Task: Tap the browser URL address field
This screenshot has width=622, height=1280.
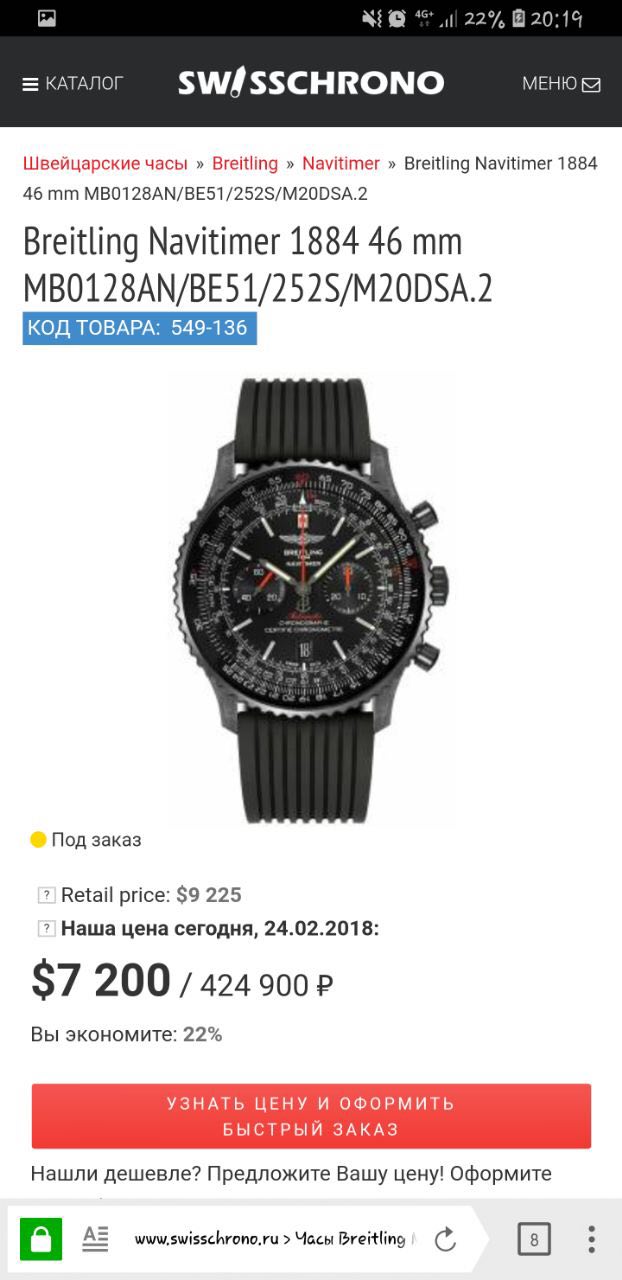Action: (275, 1240)
